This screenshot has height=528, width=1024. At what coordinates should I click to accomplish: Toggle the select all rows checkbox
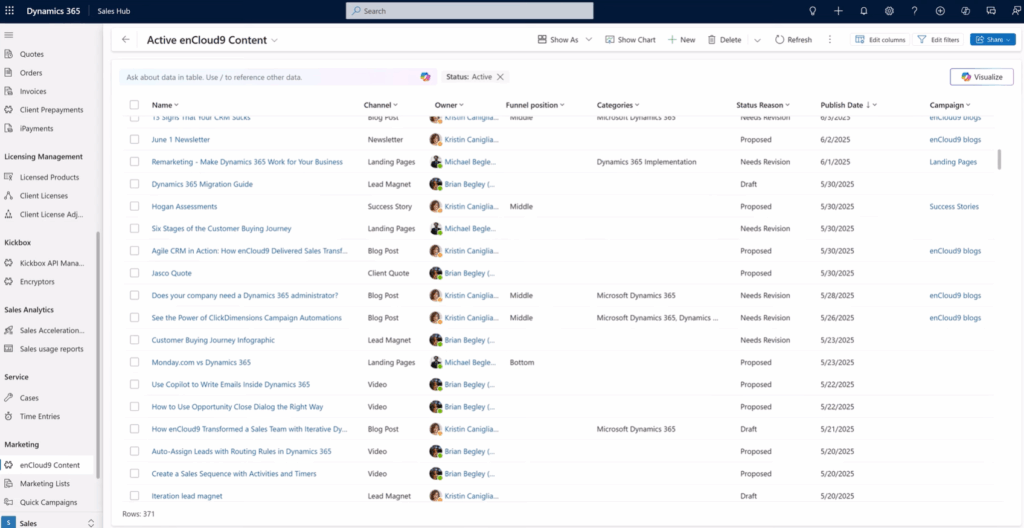tap(135, 105)
